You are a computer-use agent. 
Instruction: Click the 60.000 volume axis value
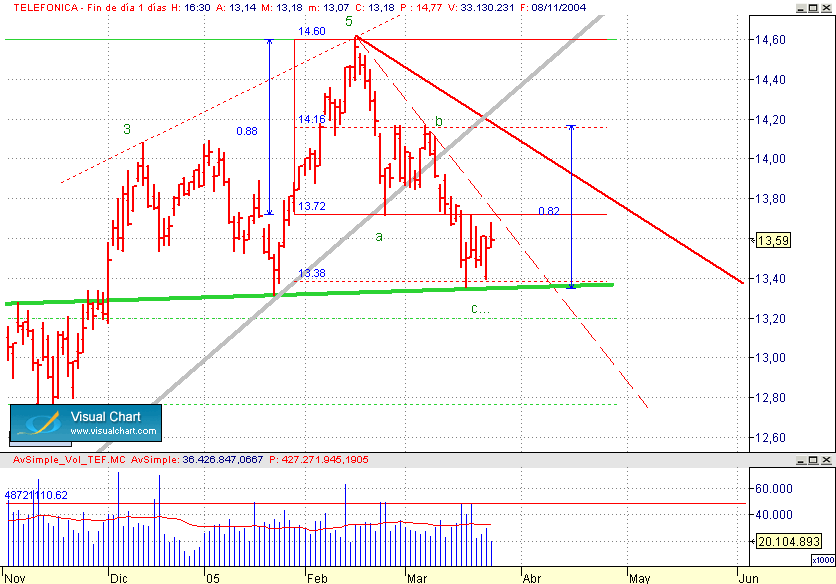click(x=774, y=489)
